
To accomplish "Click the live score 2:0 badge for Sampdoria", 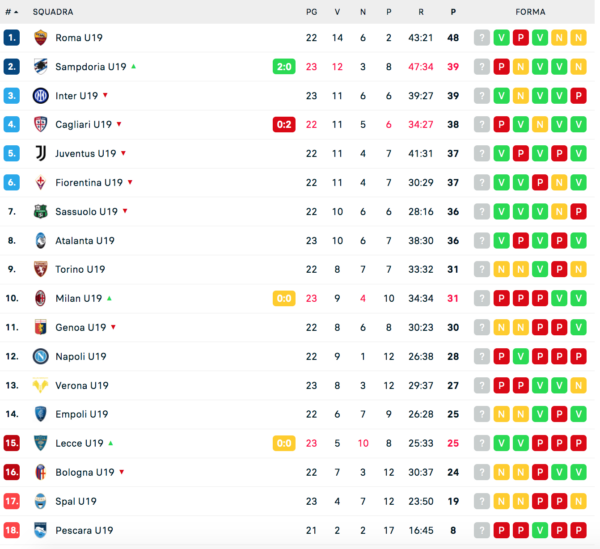I will click(x=284, y=67).
